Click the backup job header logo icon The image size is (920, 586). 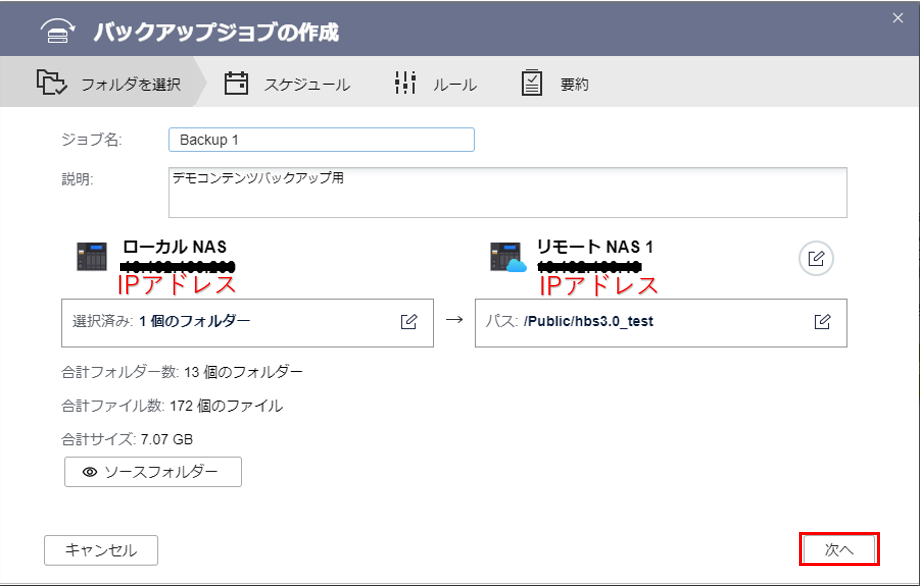(x=57, y=31)
